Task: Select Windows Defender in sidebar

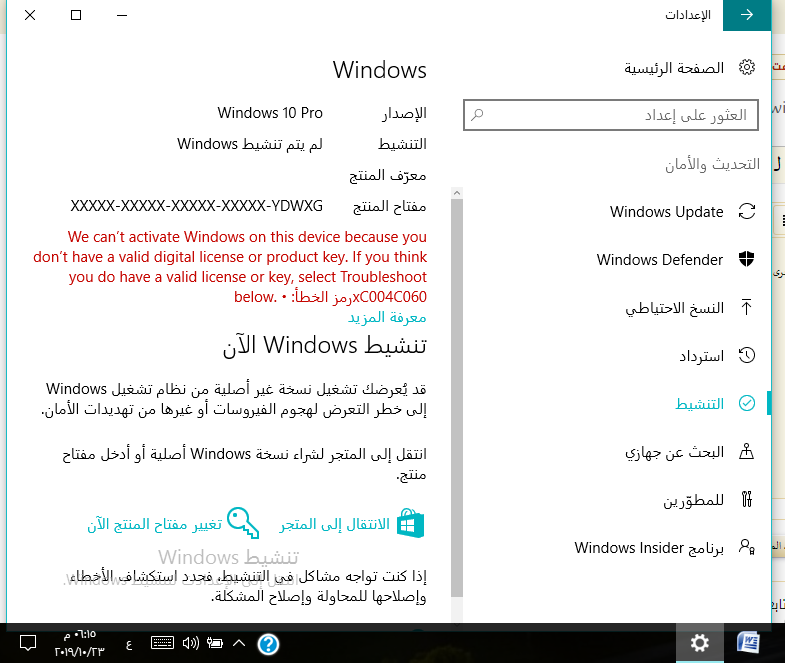Action: 660,260
